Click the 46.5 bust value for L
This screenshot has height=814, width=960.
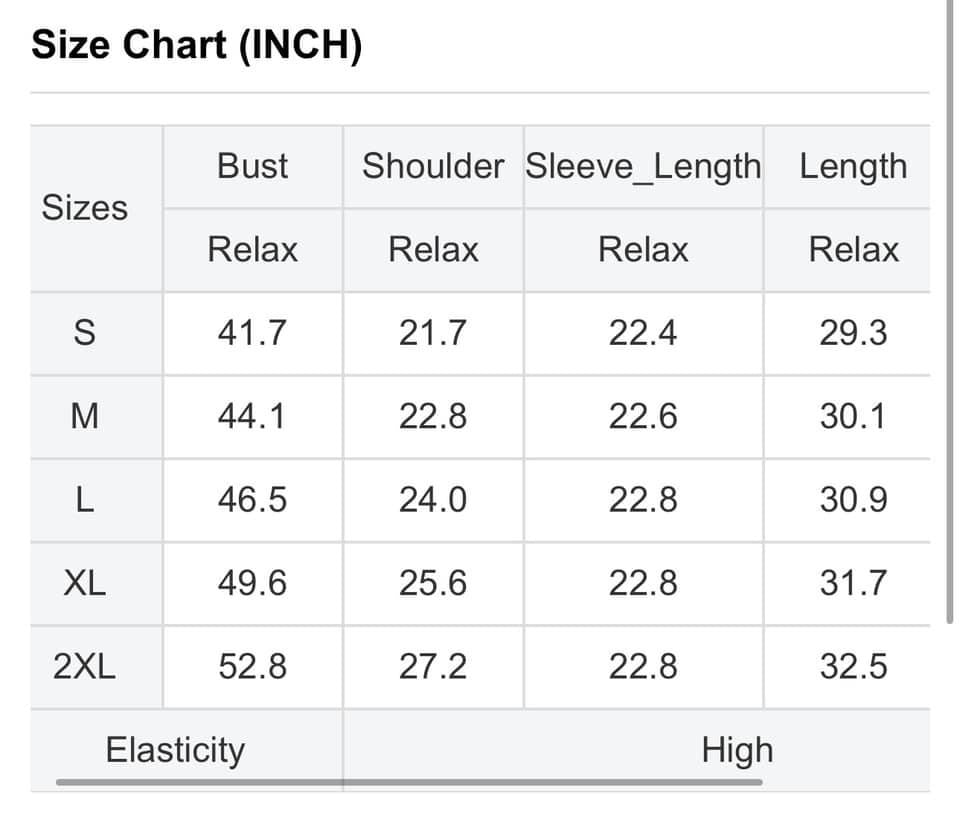point(252,499)
